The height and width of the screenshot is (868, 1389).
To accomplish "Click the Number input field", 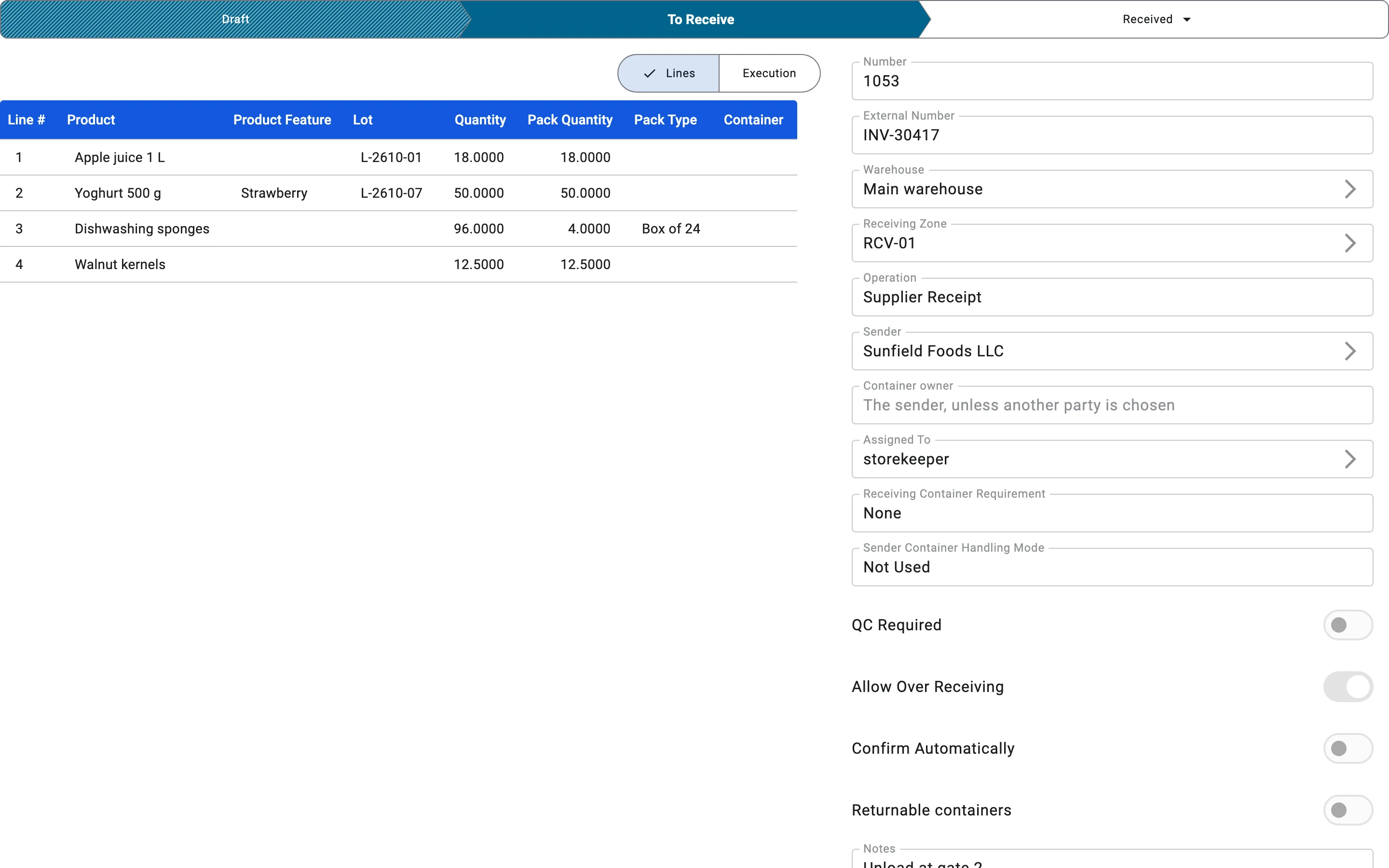I will [x=1112, y=81].
